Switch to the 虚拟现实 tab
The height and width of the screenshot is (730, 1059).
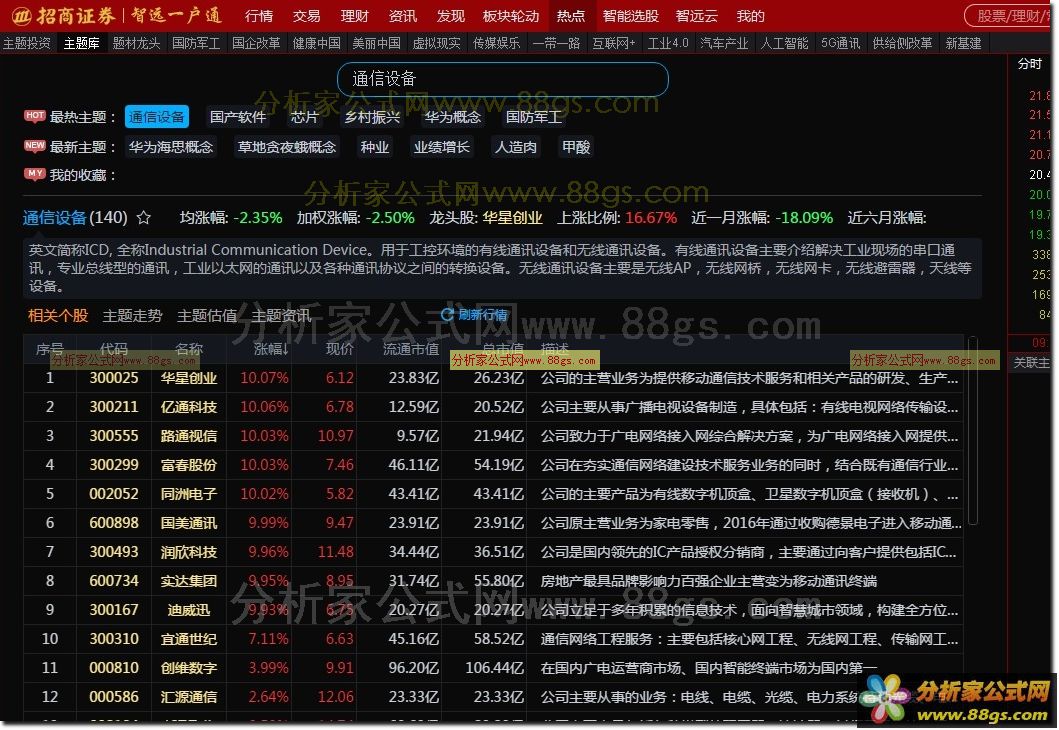coord(436,44)
